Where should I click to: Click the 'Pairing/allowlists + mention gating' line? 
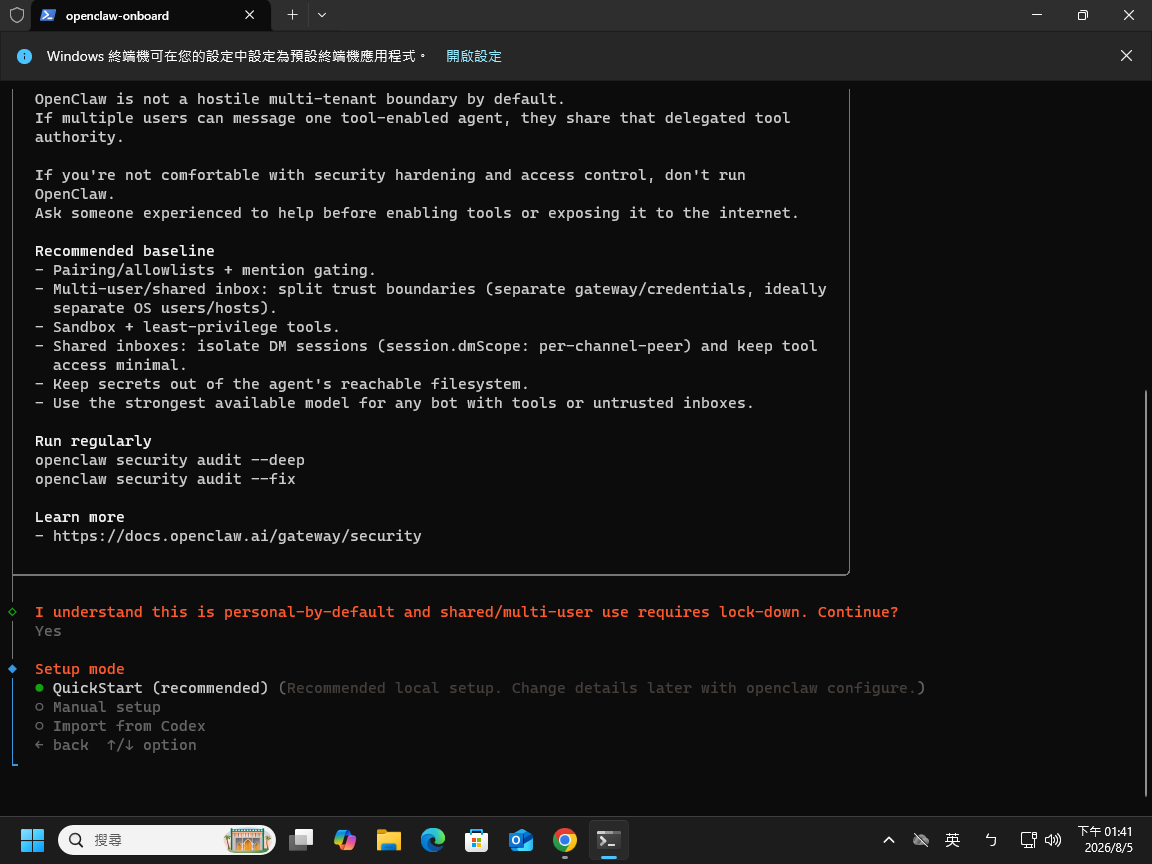tap(205, 270)
